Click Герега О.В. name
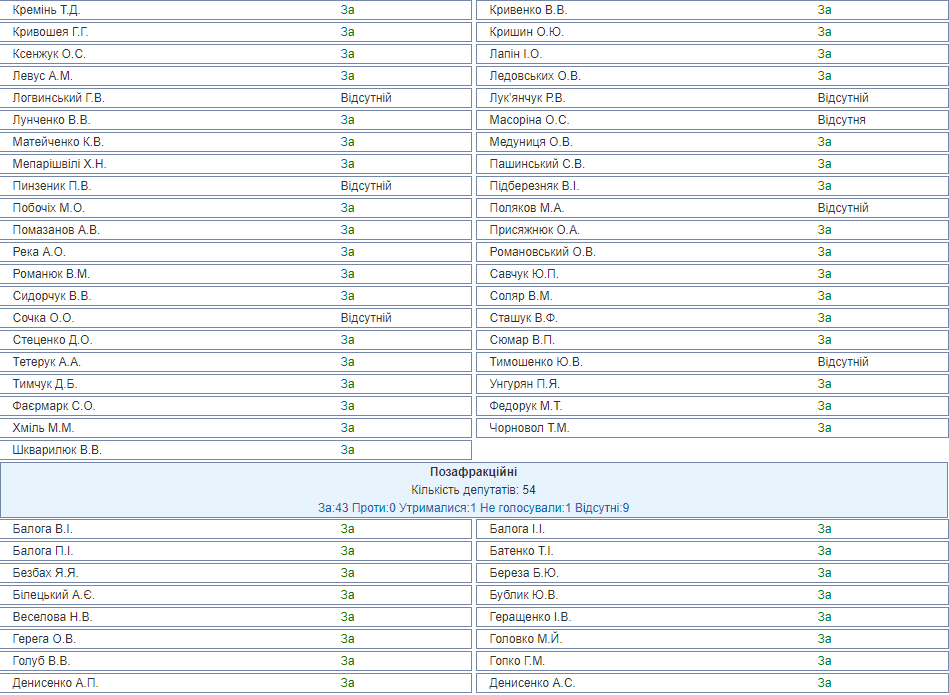This screenshot has width=949, height=695. 44,639
